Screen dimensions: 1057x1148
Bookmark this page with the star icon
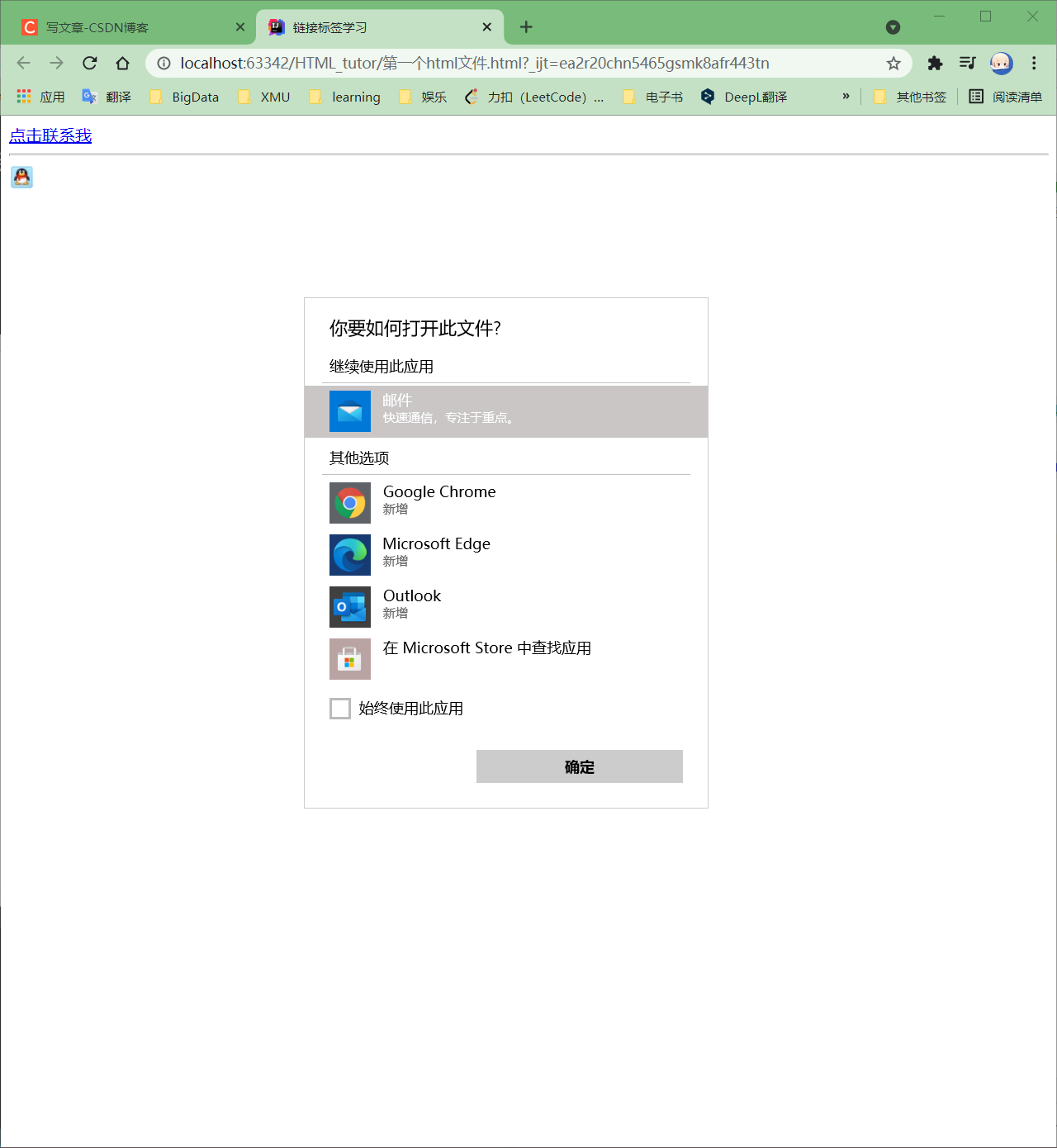click(893, 64)
